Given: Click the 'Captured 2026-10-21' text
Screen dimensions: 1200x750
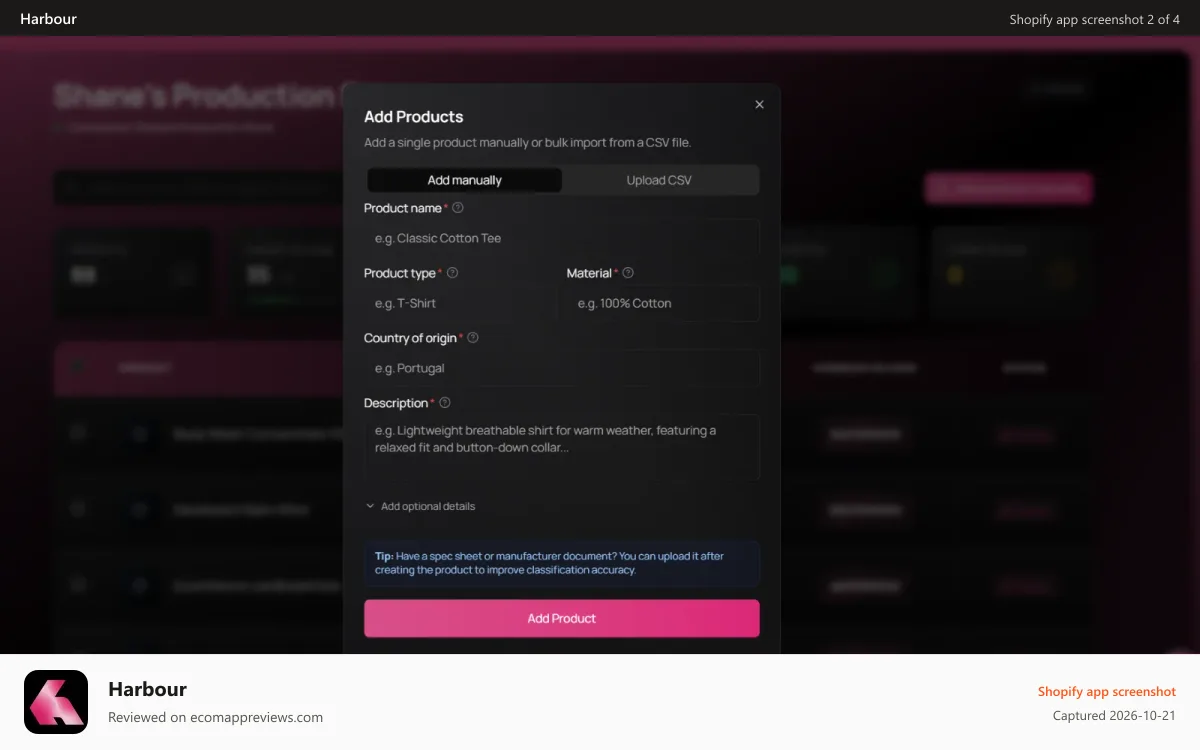Looking at the screenshot, I should point(1114,716).
